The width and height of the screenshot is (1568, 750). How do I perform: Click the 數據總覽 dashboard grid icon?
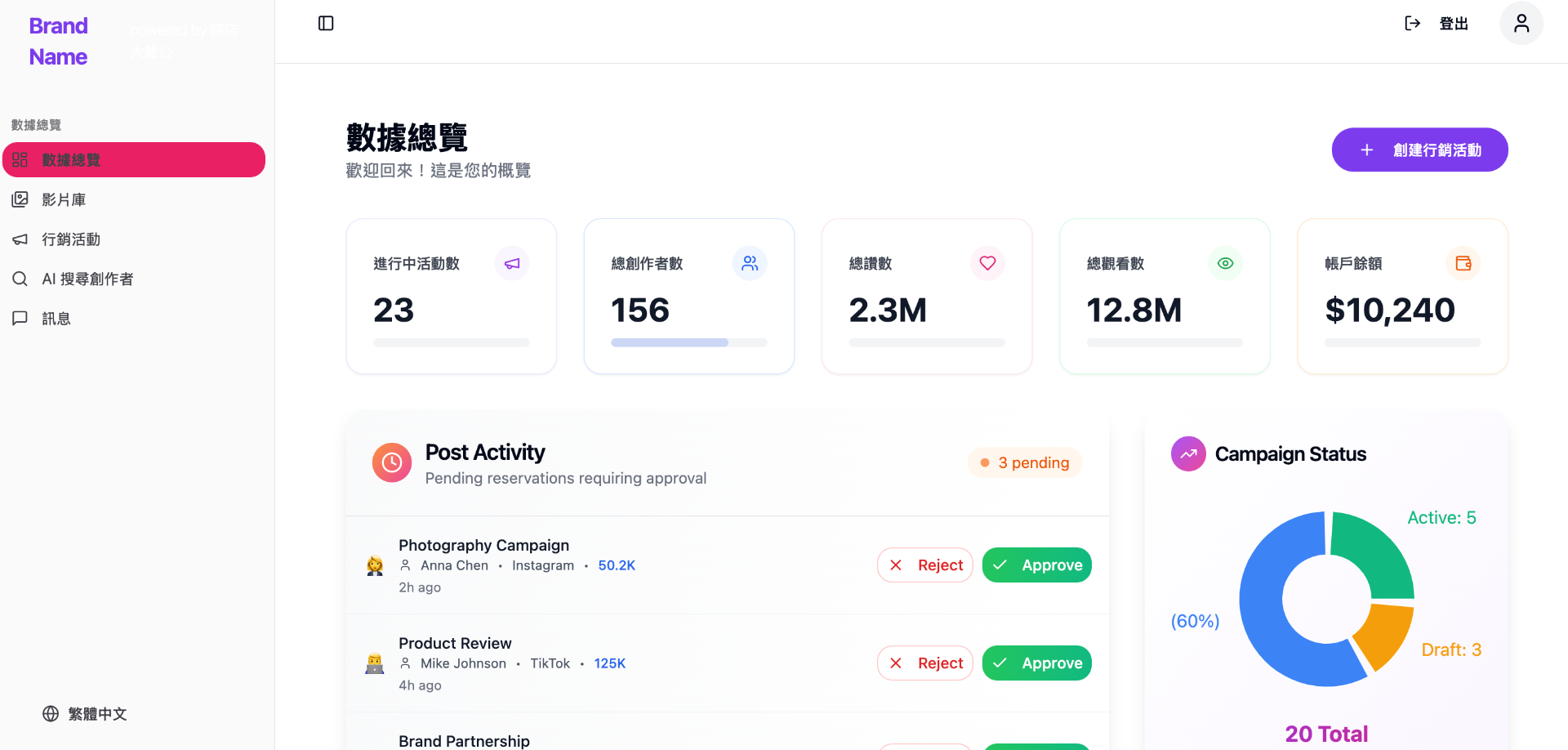click(x=20, y=160)
